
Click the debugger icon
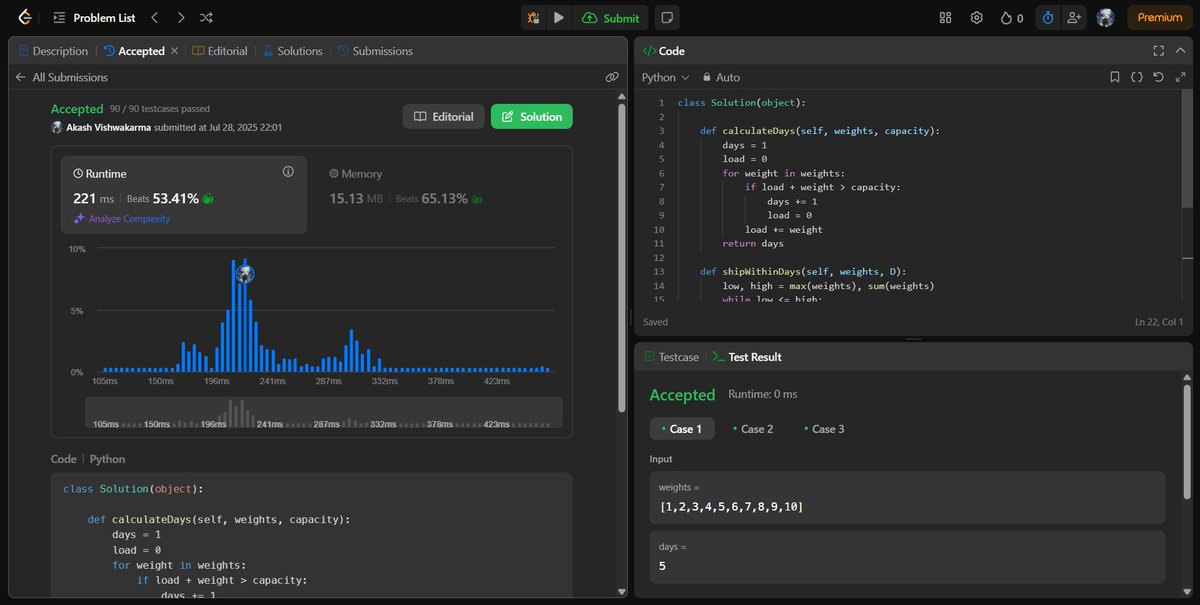tap(534, 18)
